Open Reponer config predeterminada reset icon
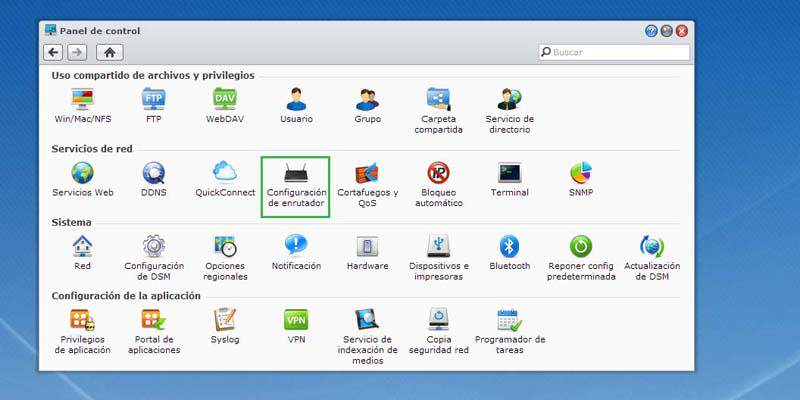800x400 pixels. [581, 246]
